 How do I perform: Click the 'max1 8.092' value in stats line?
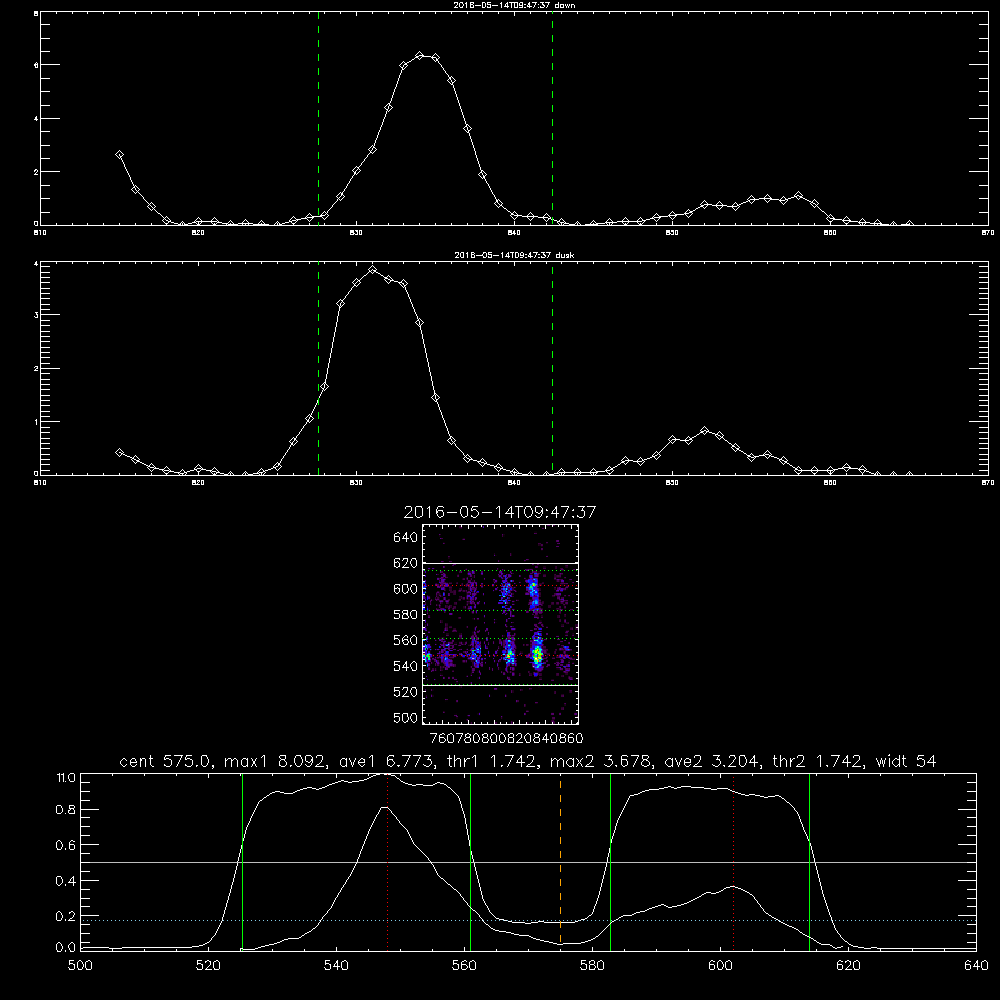pos(277,761)
